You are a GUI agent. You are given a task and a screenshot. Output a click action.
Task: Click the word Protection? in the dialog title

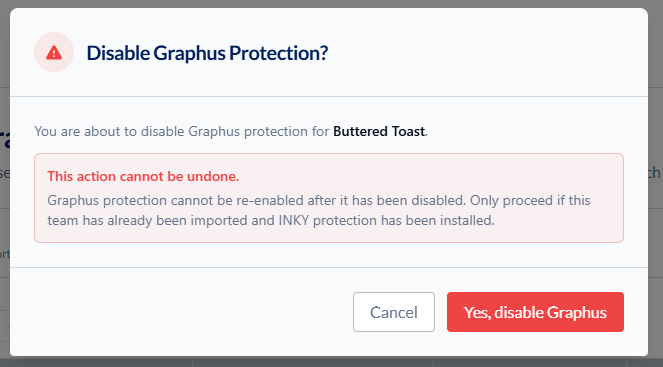278,53
